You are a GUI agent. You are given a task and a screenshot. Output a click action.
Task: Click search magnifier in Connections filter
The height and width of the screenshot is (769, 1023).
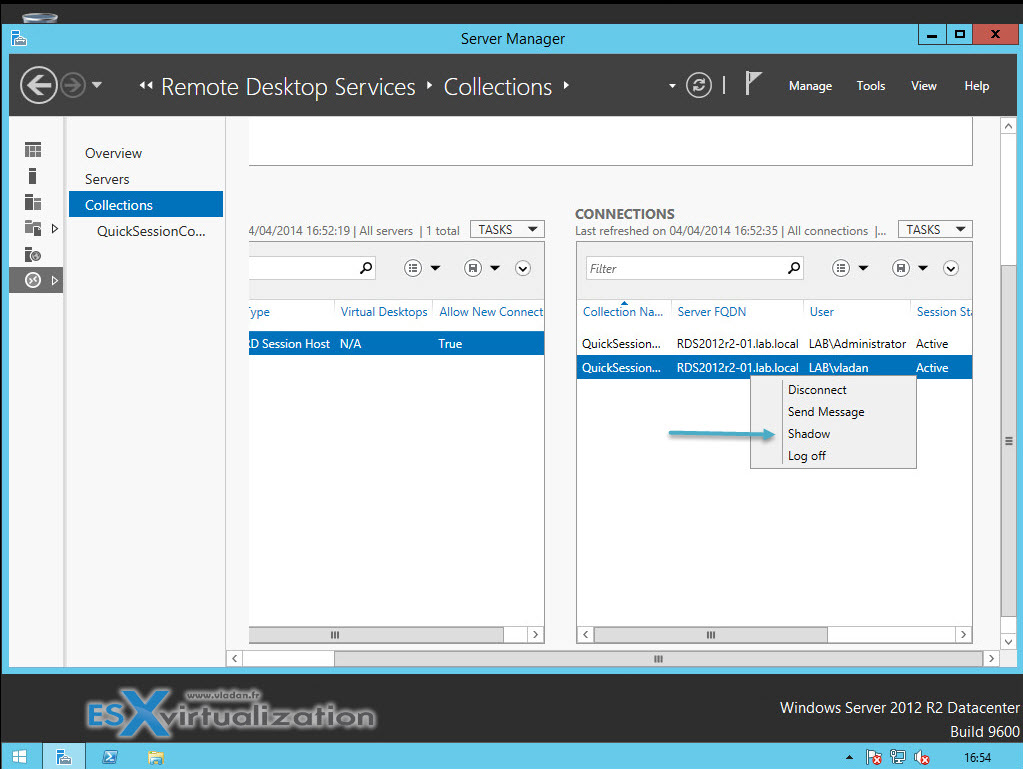(793, 267)
